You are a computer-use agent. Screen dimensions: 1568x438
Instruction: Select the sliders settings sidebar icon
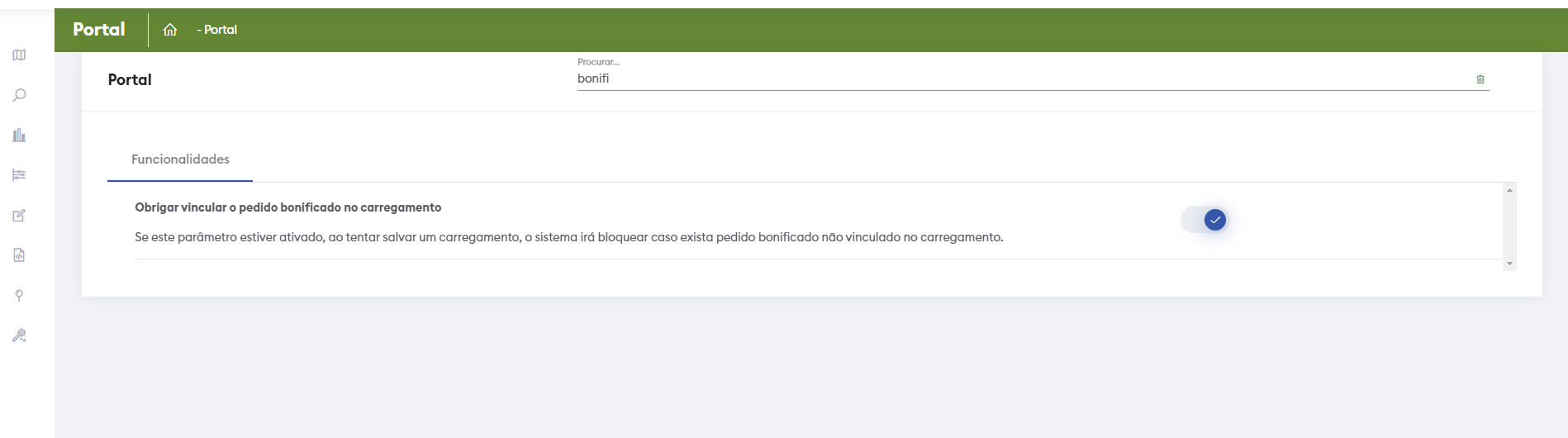(x=19, y=175)
